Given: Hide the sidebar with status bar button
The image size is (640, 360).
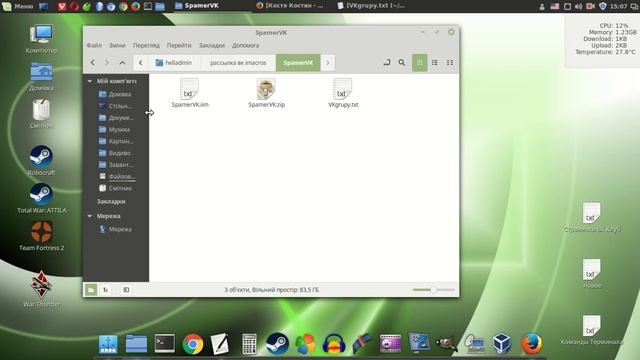Looking at the screenshot, I should pyautogui.click(x=126, y=290).
